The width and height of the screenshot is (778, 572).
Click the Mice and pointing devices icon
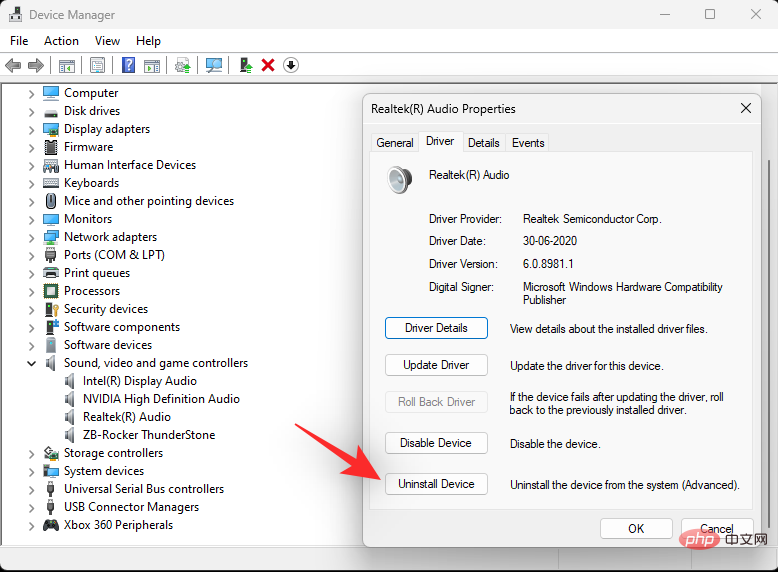coord(51,201)
